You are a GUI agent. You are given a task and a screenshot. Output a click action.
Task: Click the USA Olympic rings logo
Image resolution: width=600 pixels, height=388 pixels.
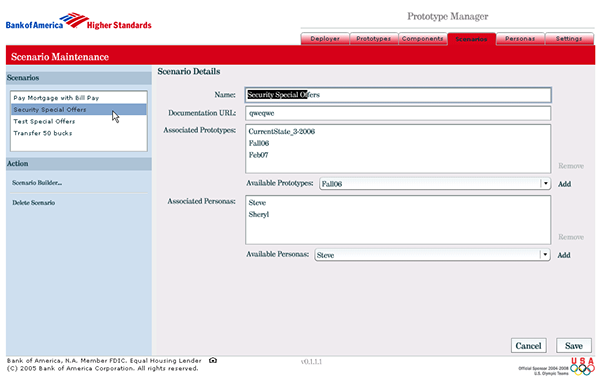point(582,367)
